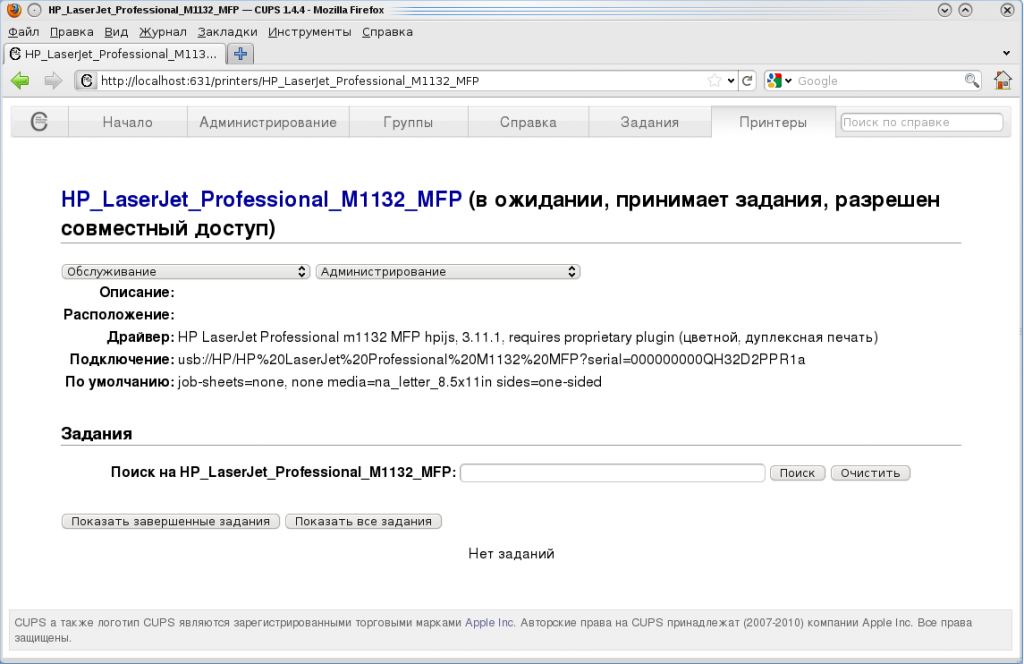
Task: Switch to the Группы tab
Action: click(408, 122)
